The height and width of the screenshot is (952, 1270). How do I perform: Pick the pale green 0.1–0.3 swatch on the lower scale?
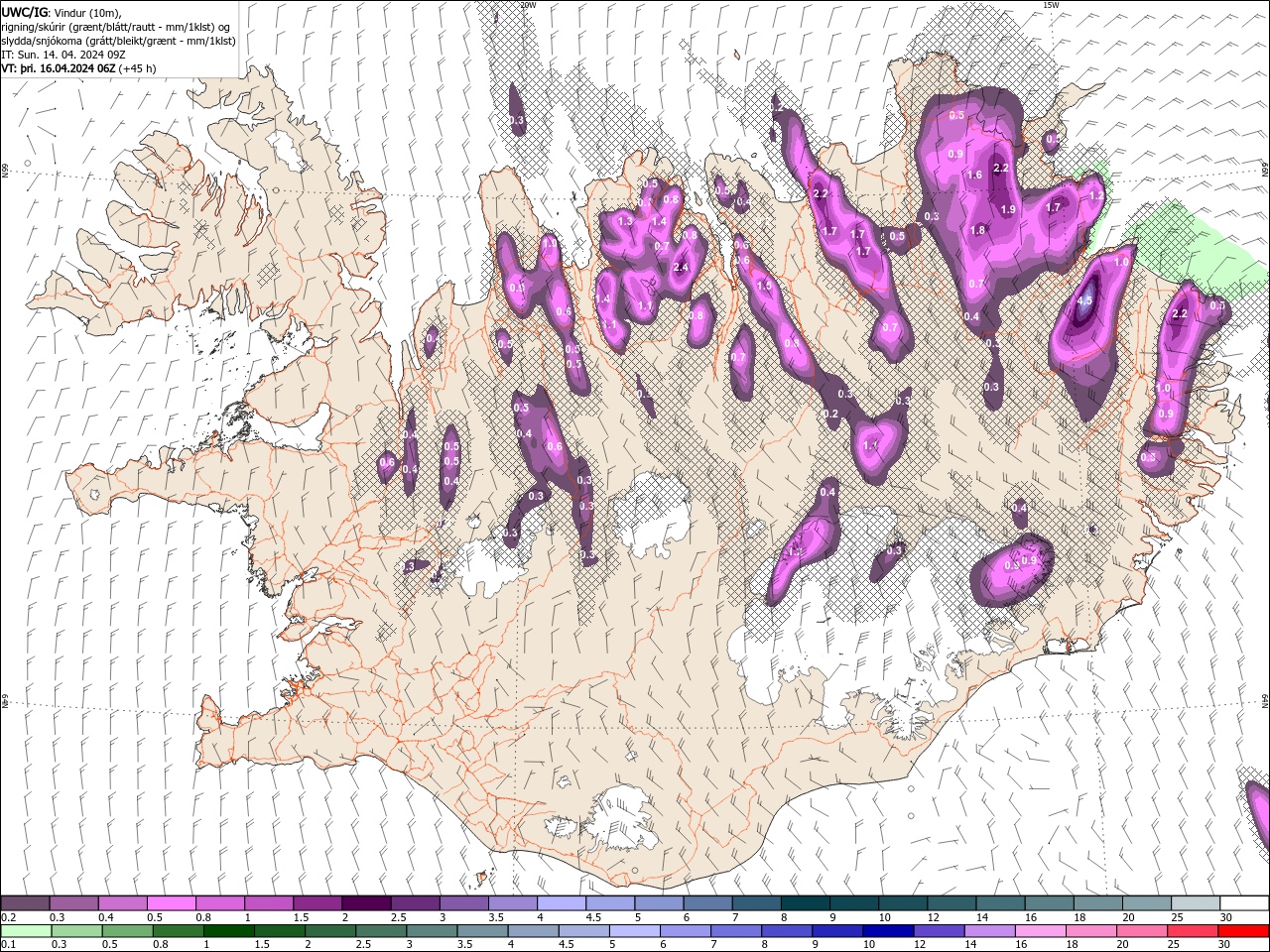click(26, 931)
